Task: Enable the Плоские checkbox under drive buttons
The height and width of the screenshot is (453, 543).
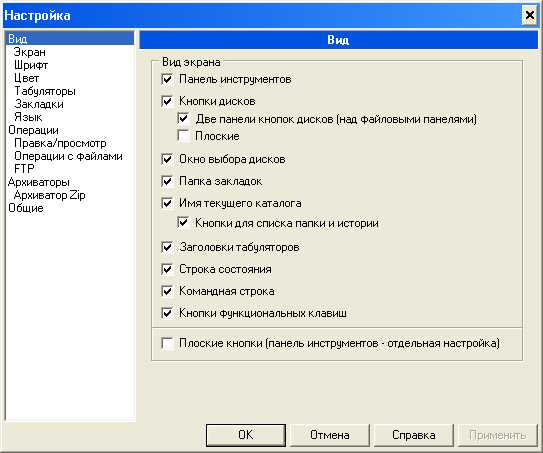Action: click(183, 135)
